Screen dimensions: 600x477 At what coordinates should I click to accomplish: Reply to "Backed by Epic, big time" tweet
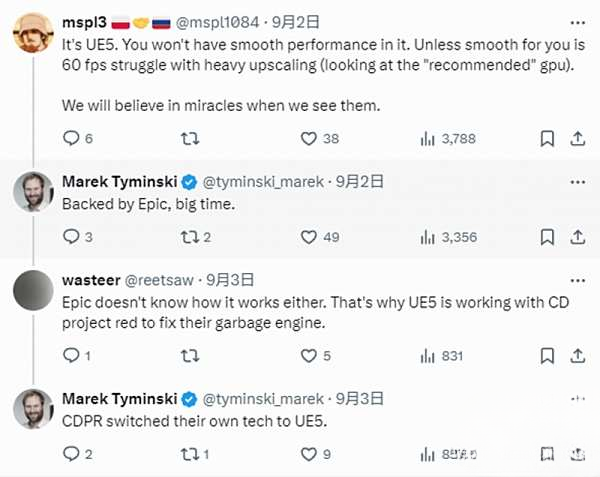(x=71, y=237)
